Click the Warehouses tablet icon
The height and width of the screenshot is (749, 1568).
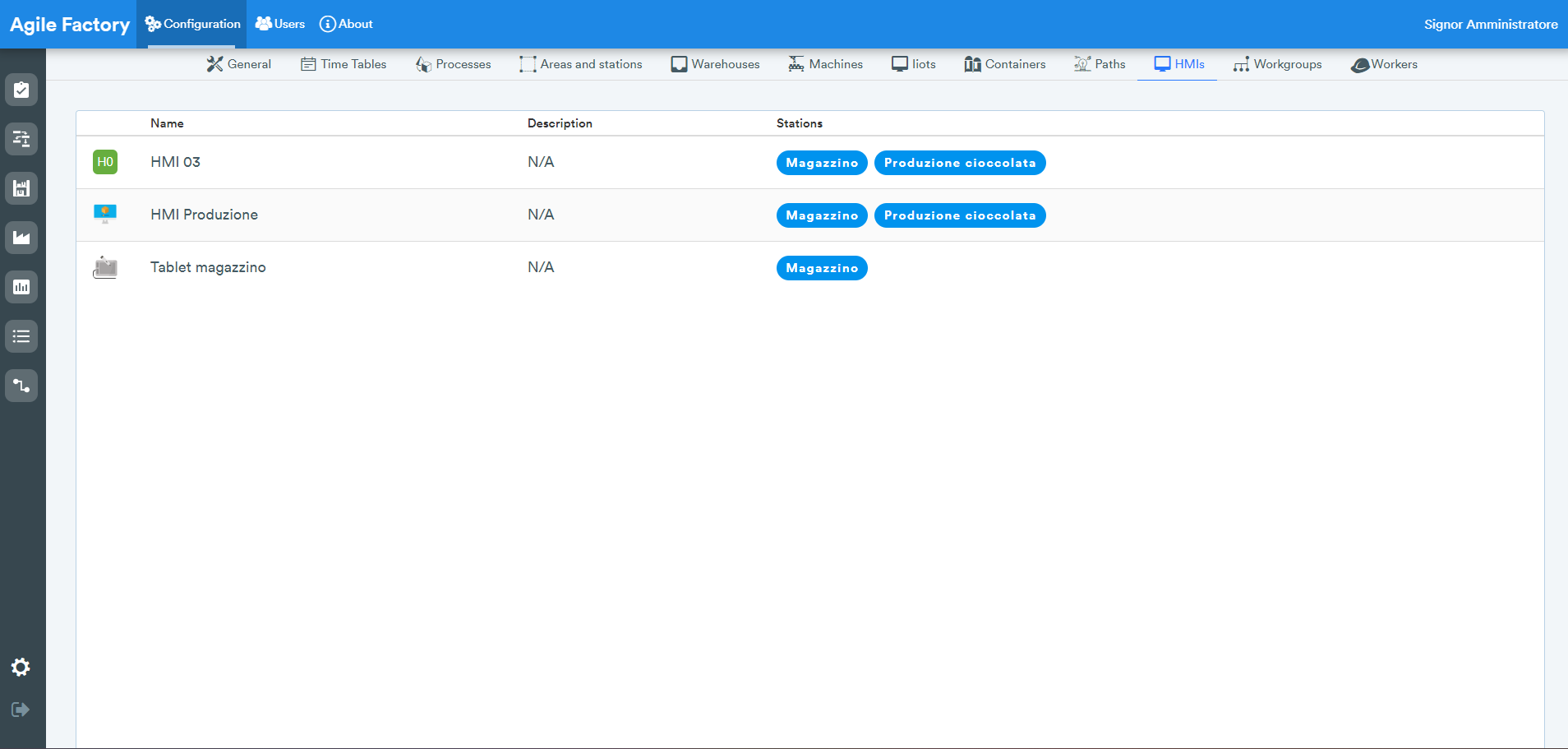(679, 64)
